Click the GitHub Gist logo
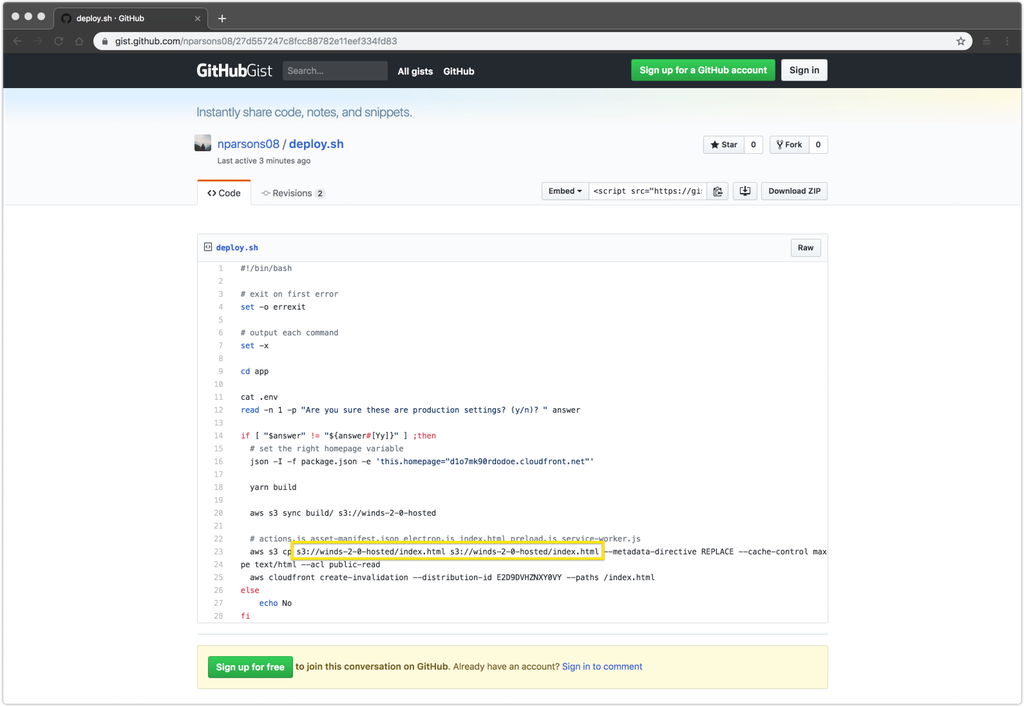The width and height of the screenshot is (1024, 707). 234,71
